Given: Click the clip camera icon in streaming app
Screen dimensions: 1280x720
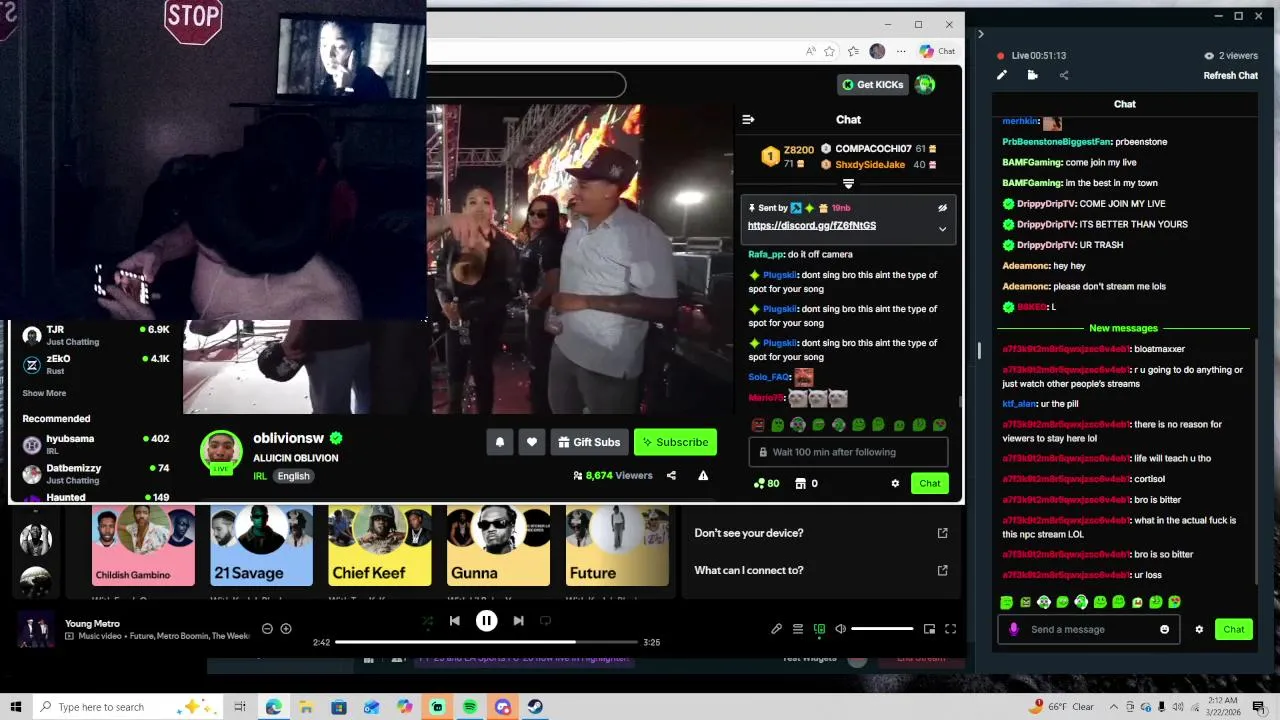Looking at the screenshot, I should [1032, 75].
